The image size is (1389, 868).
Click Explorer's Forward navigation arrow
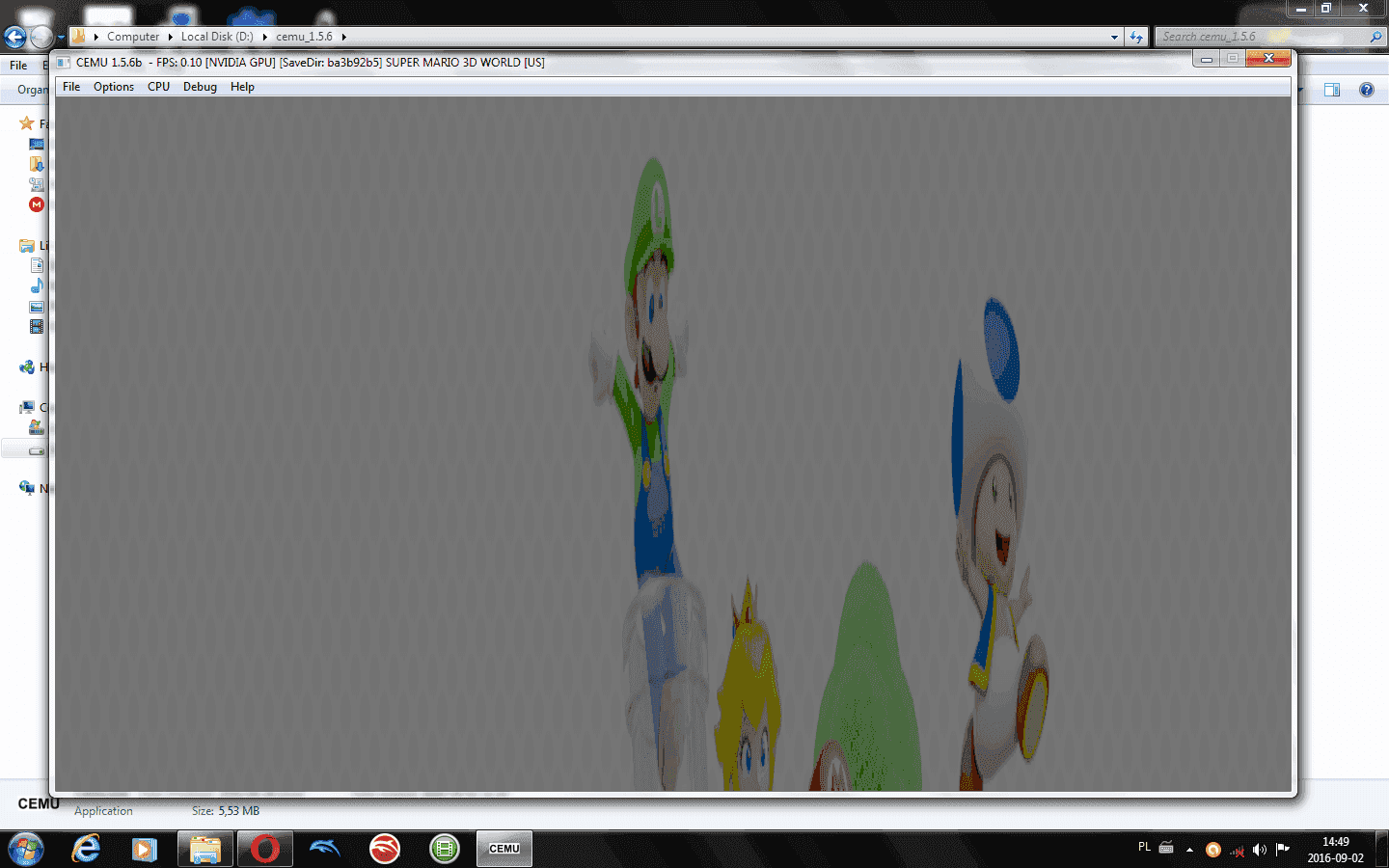[41, 38]
